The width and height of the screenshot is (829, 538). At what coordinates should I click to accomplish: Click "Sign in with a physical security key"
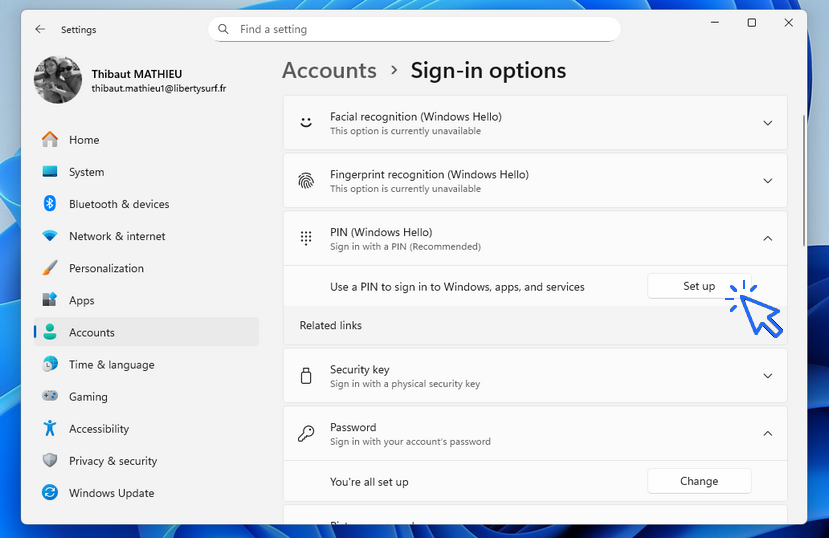pyautogui.click(x=405, y=384)
